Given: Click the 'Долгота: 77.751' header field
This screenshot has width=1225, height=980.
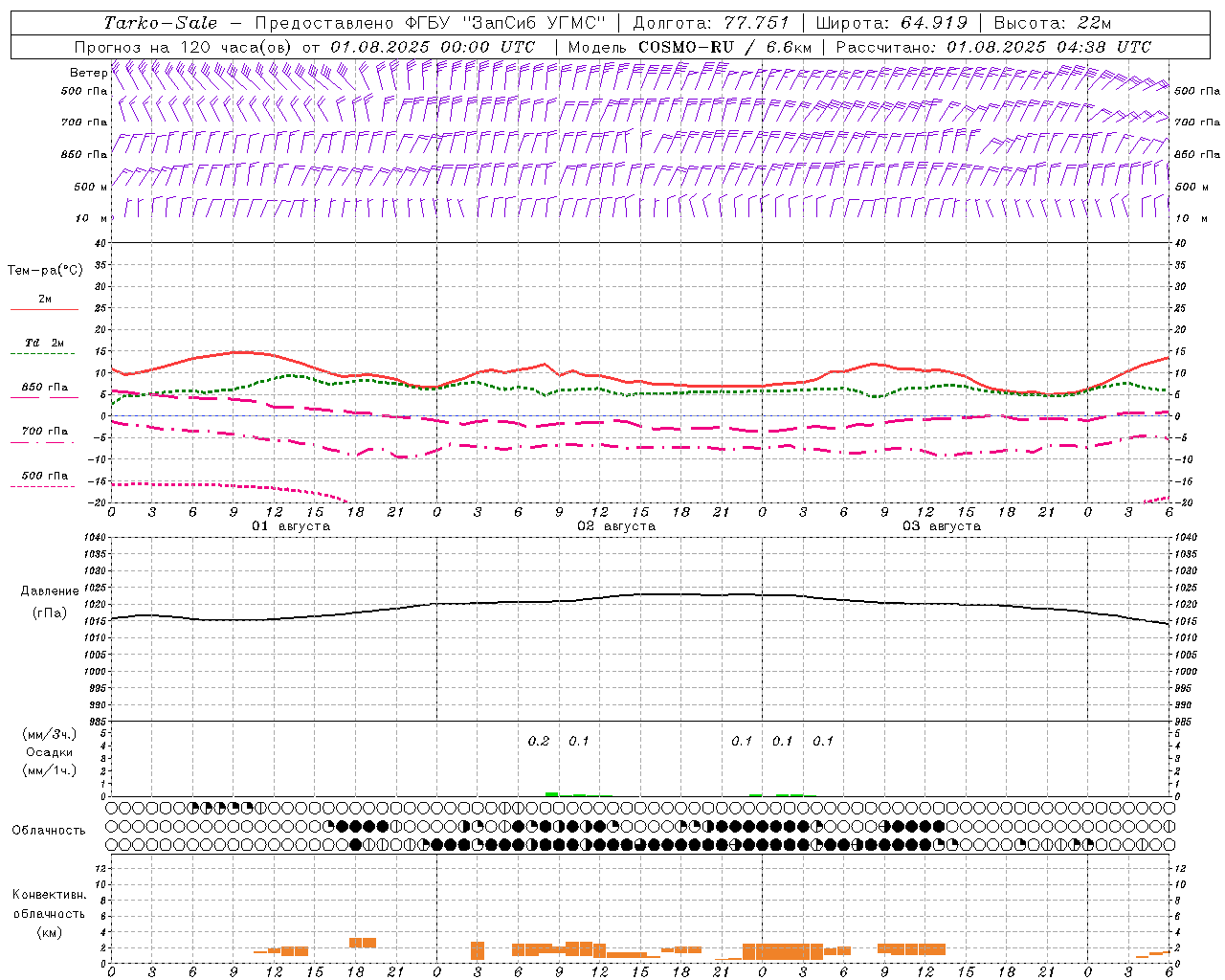Looking at the screenshot, I should tap(711, 23).
